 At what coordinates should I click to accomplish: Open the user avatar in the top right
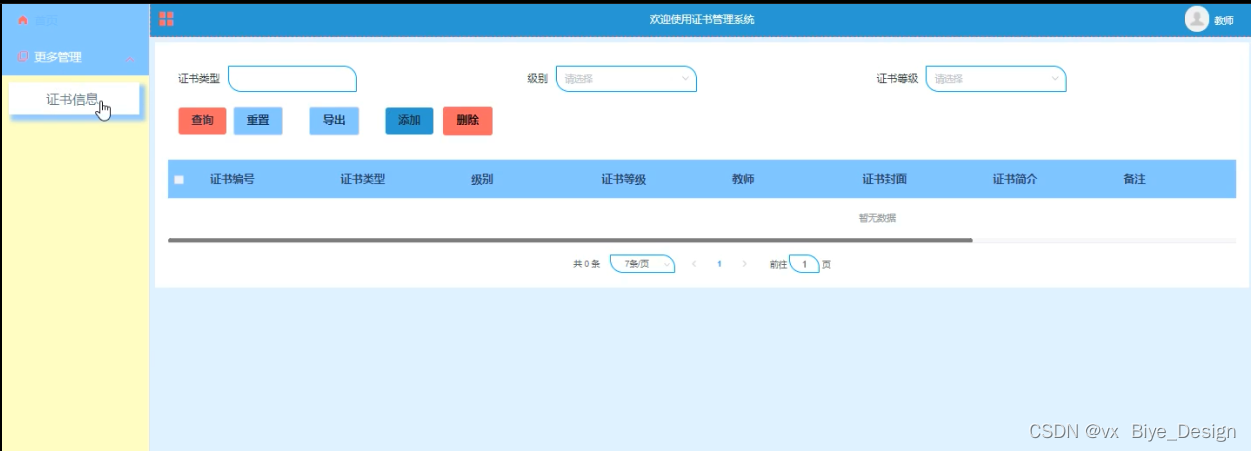click(x=1197, y=19)
